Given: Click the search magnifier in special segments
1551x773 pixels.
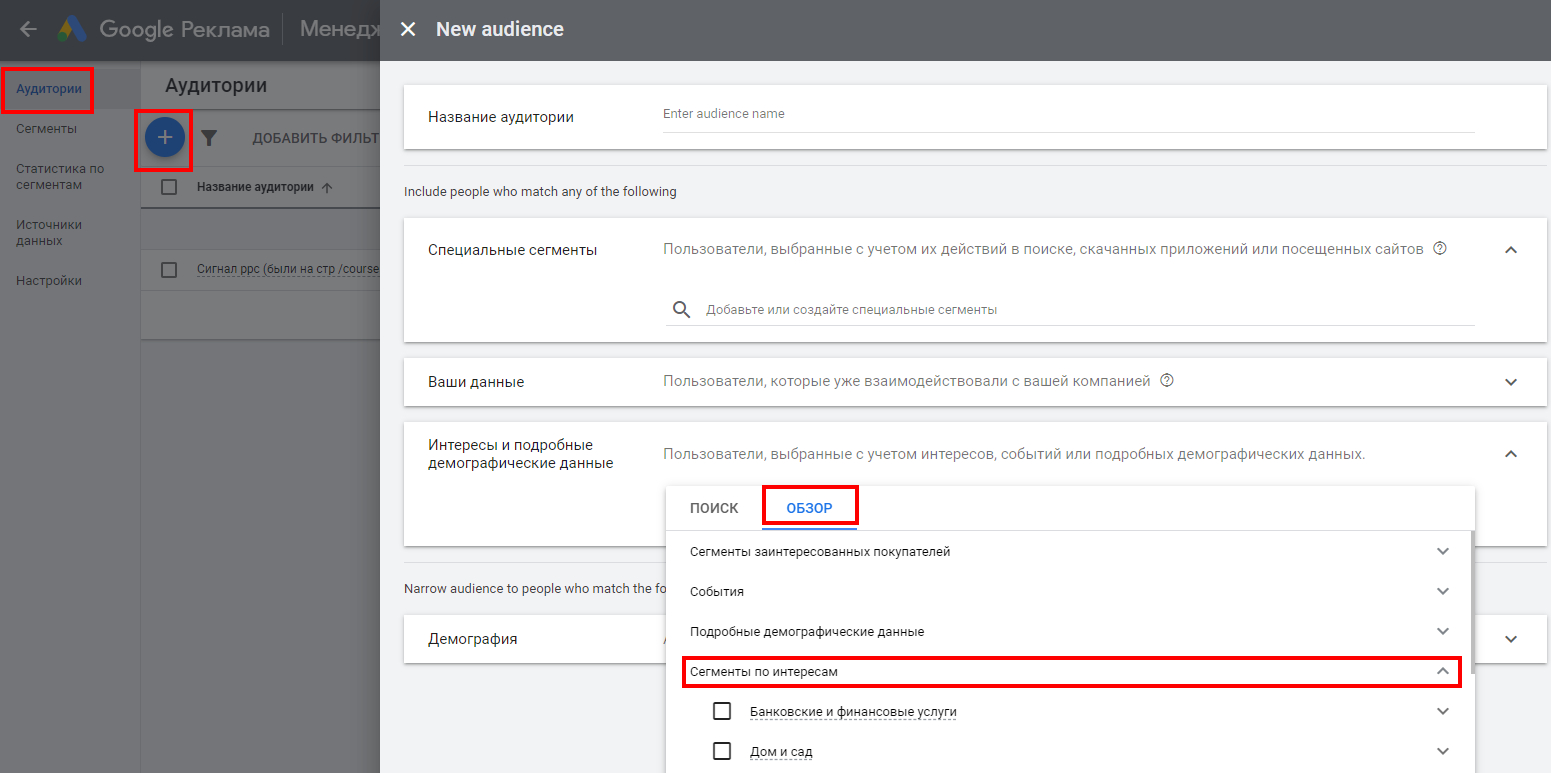Looking at the screenshot, I should pyautogui.click(x=682, y=310).
